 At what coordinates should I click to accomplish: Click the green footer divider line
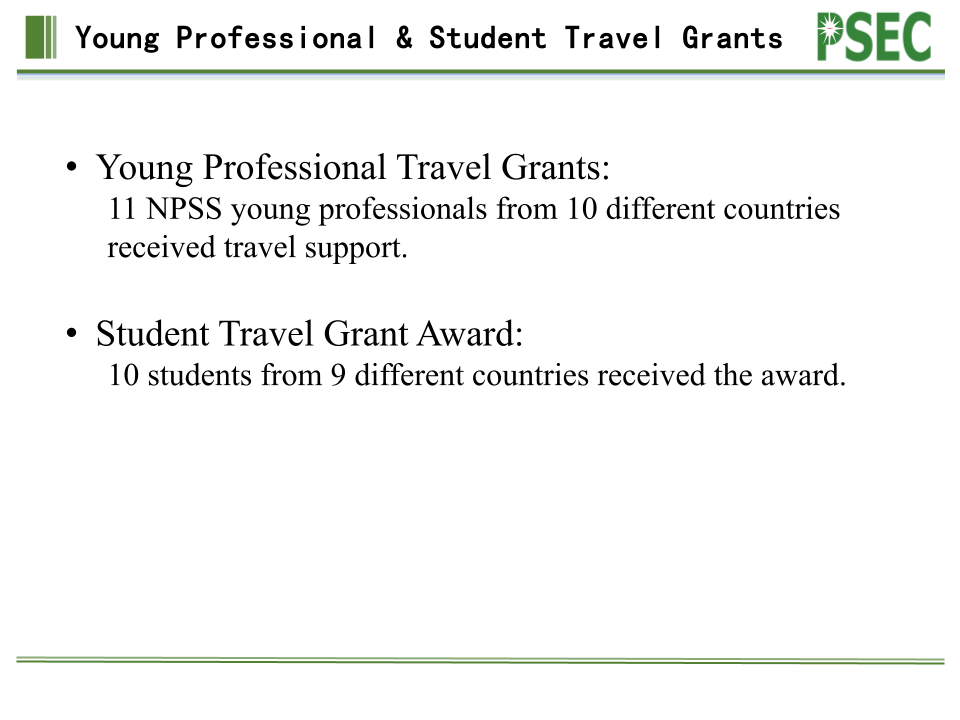click(481, 660)
